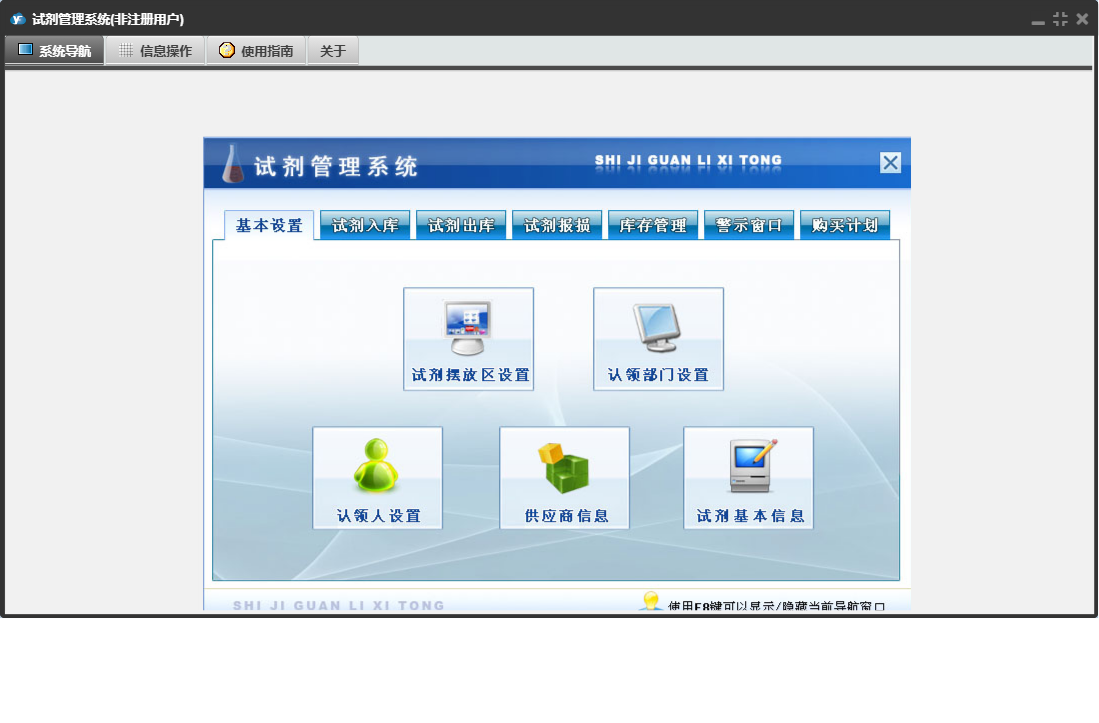1099x723 pixels.
Task: Switch to 试剂出库 tab
Action: [x=461, y=225]
